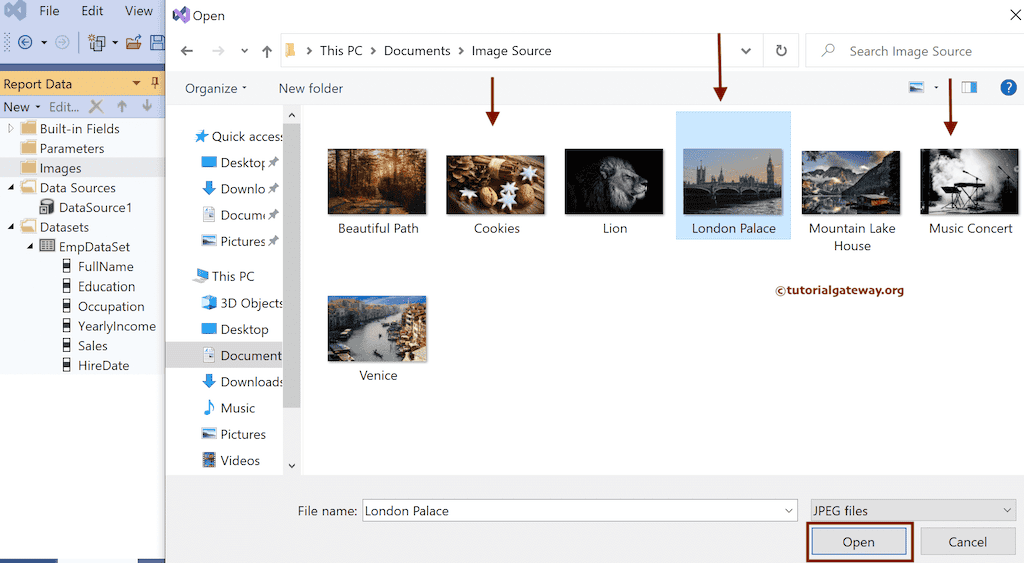Click New Project icon in Visual Studio toolbar
This screenshot has width=1024, height=563.
(97, 43)
